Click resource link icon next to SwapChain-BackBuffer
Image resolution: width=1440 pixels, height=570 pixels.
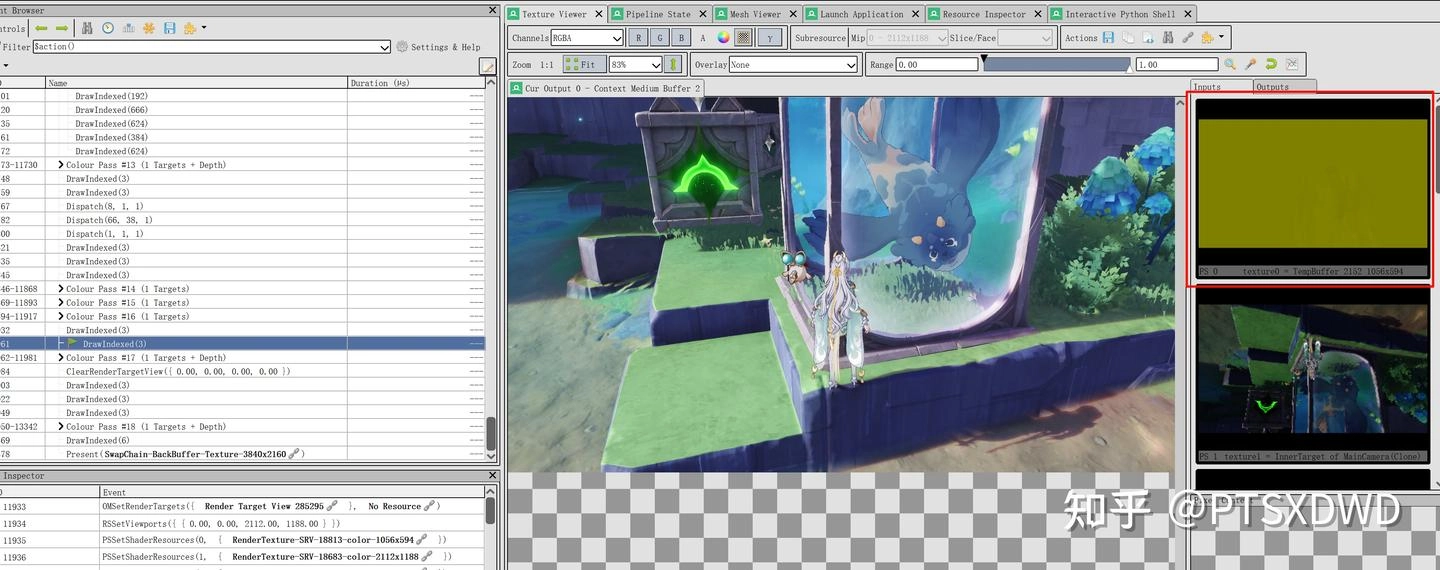pyautogui.click(x=295, y=454)
